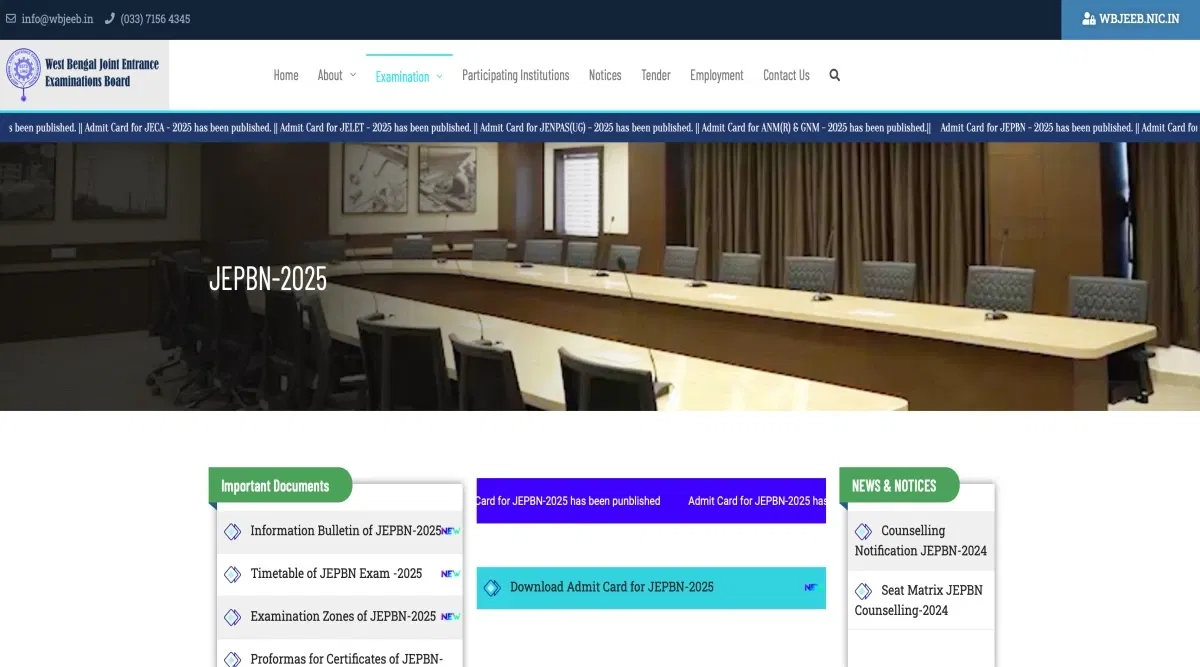Click diamond icon beside Timetable of JEPBN Exam
The width and height of the screenshot is (1200, 667).
(232, 574)
